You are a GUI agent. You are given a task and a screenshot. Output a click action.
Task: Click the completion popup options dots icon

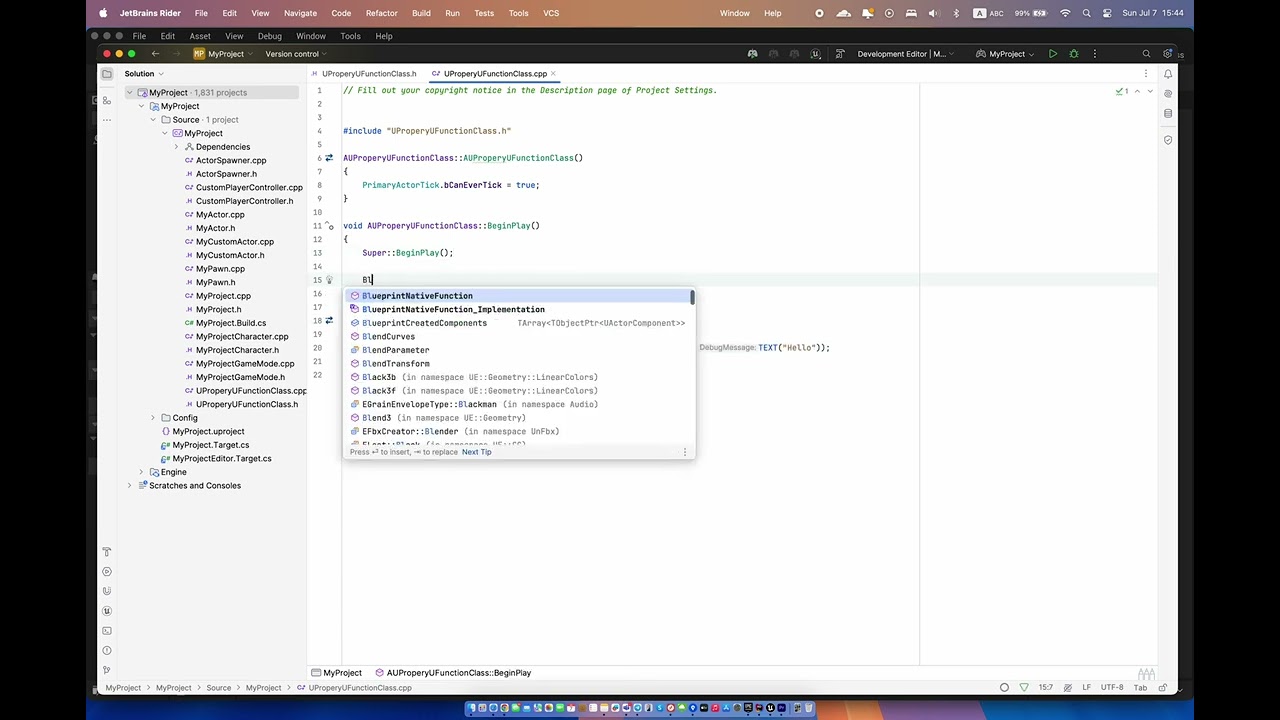click(x=685, y=452)
